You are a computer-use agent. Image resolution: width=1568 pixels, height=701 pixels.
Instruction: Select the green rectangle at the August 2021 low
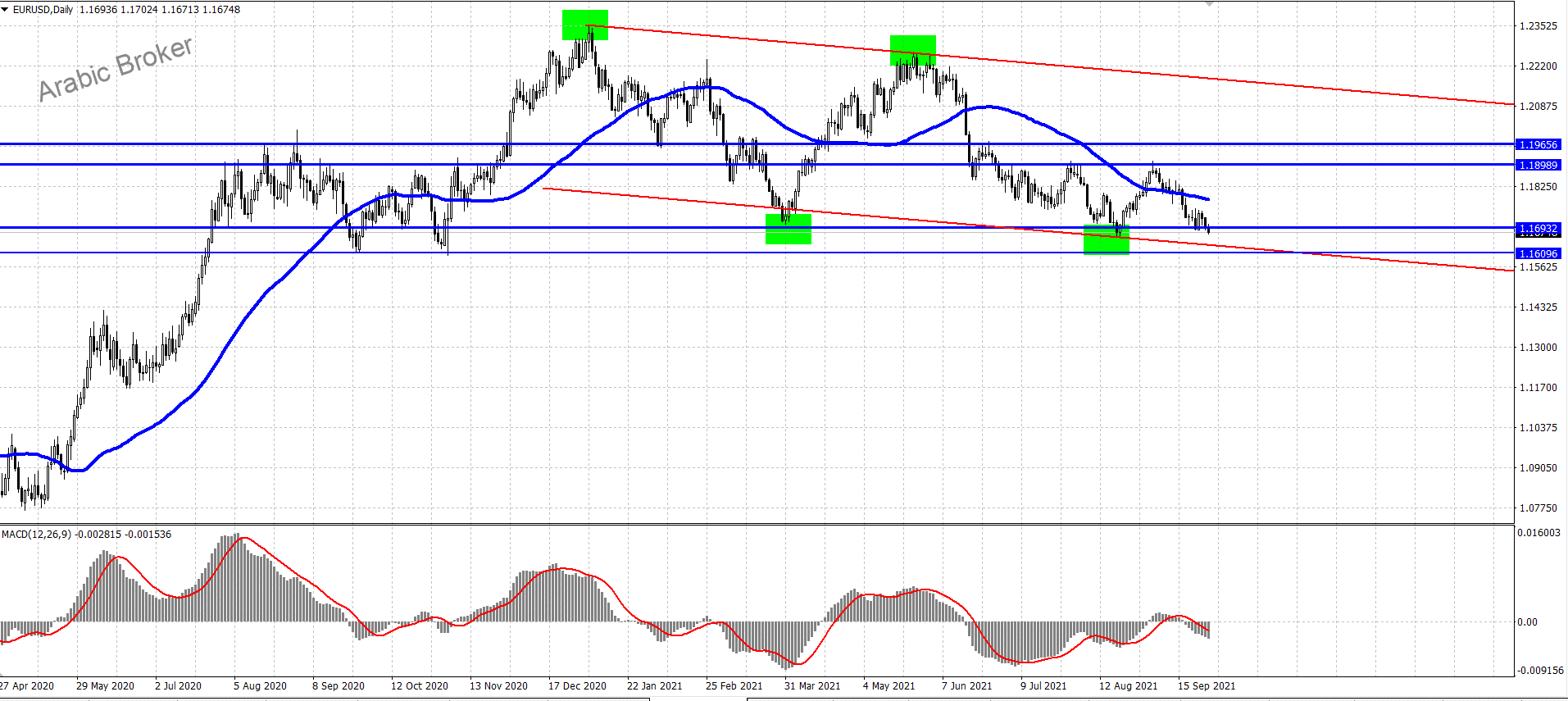coord(1106,239)
